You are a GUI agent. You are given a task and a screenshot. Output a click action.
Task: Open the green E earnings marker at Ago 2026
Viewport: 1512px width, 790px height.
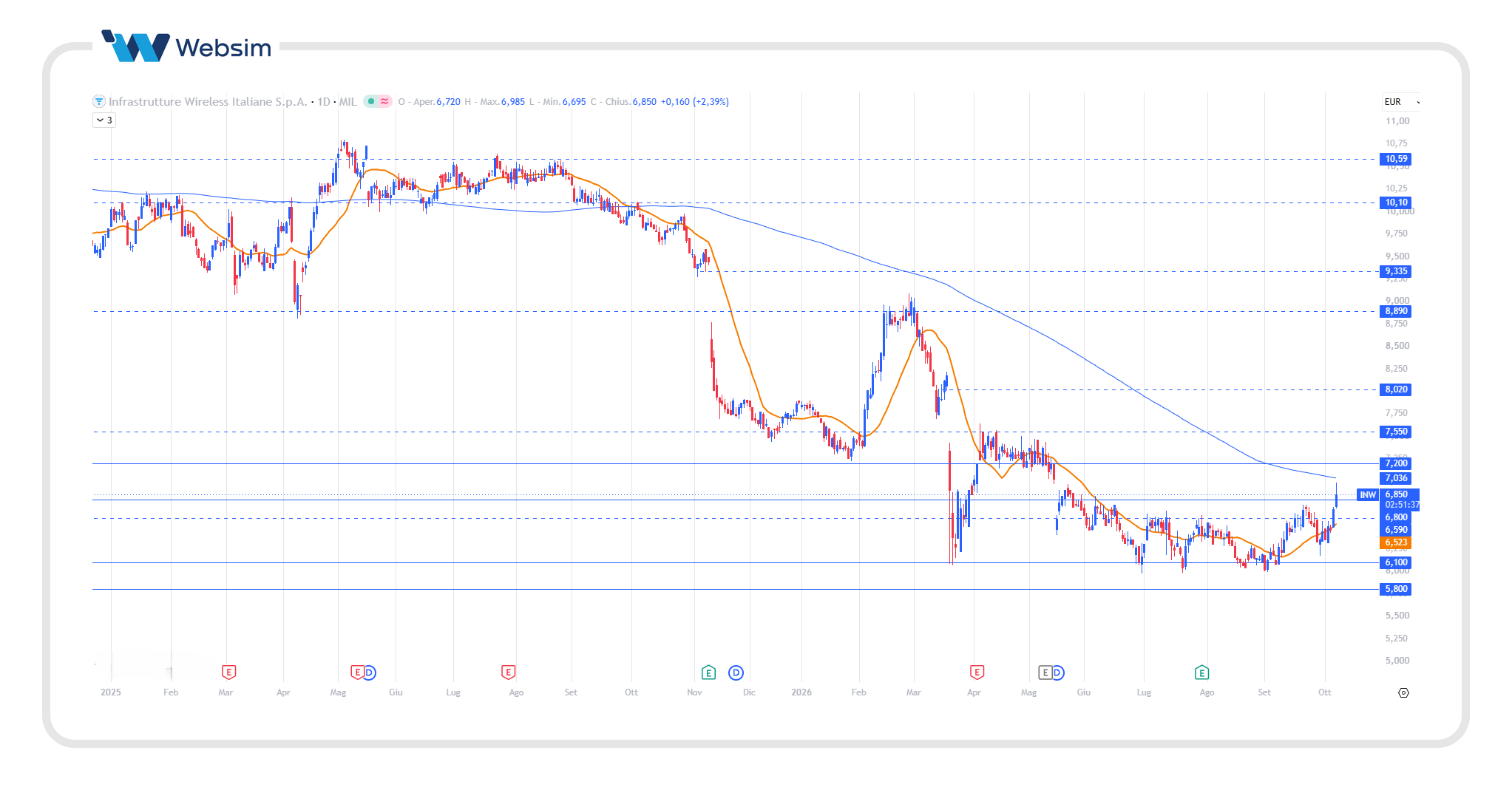click(x=1201, y=672)
